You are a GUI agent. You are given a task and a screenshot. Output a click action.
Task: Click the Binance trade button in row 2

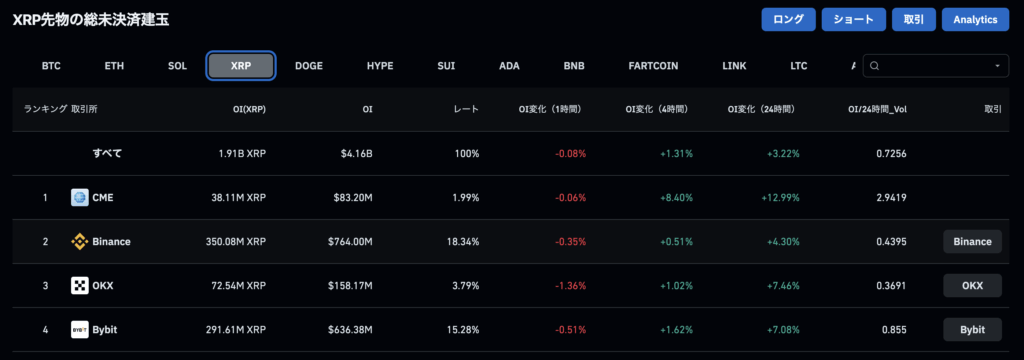[972, 241]
